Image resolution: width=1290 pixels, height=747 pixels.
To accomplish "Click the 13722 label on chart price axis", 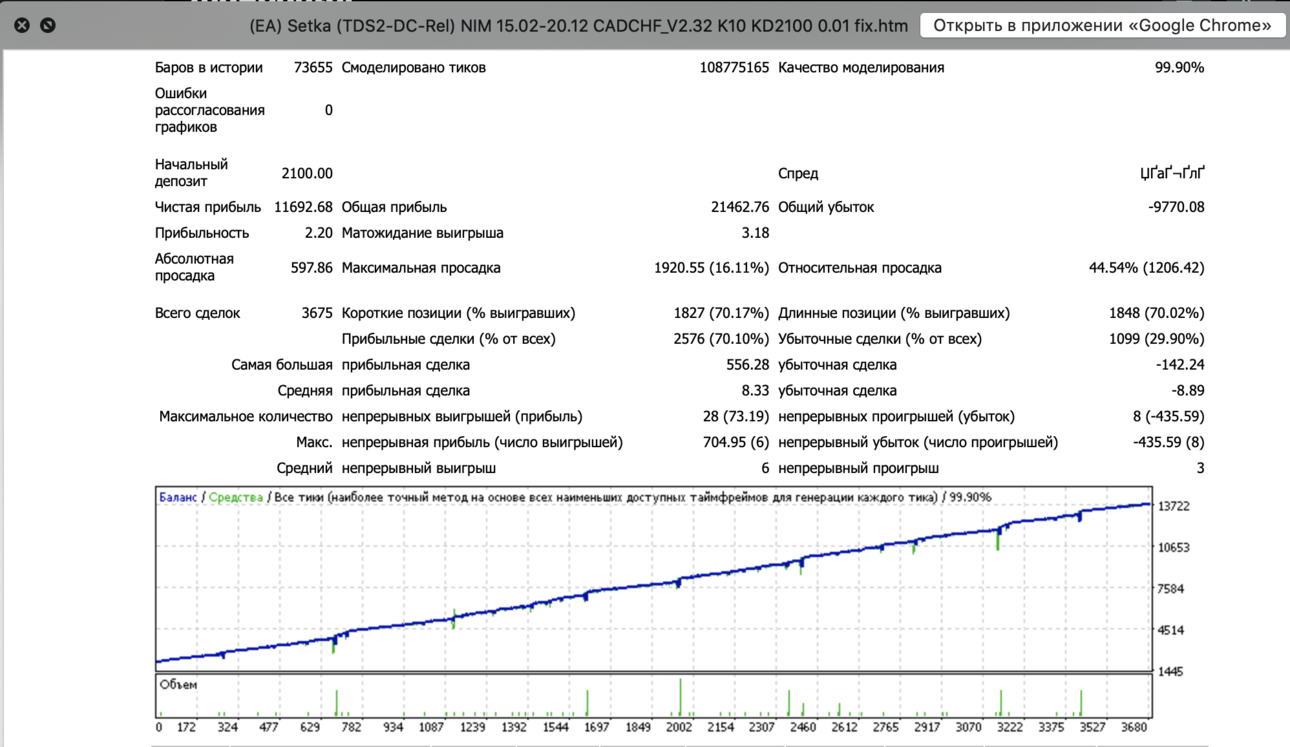I will [1174, 506].
